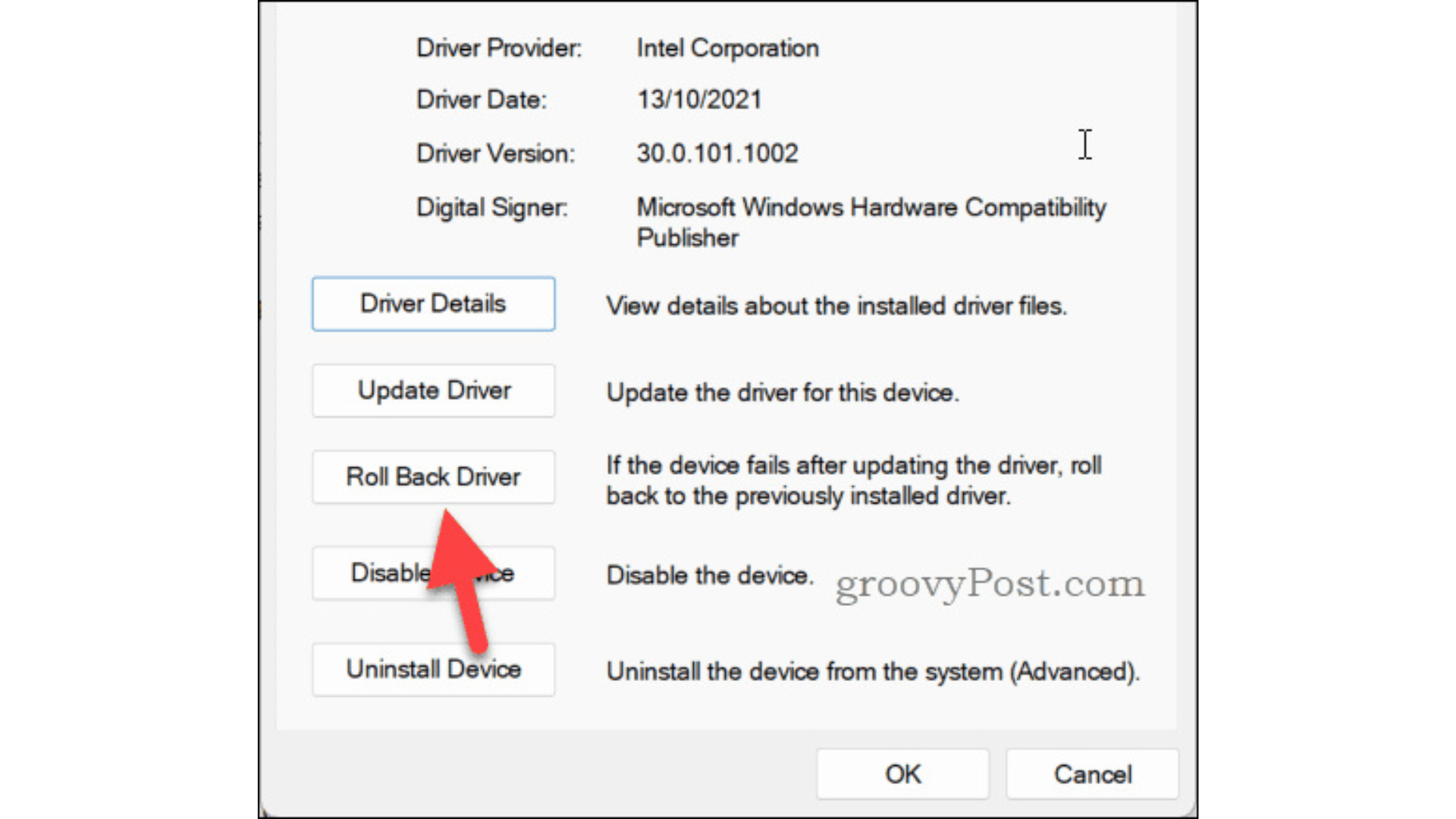1456x819 pixels.
Task: Choose Uninstall Device
Action: [x=433, y=669]
